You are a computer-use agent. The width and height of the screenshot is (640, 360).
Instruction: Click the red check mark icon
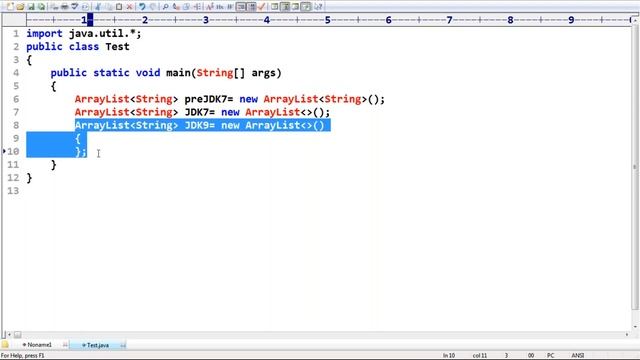[x=262, y=7]
